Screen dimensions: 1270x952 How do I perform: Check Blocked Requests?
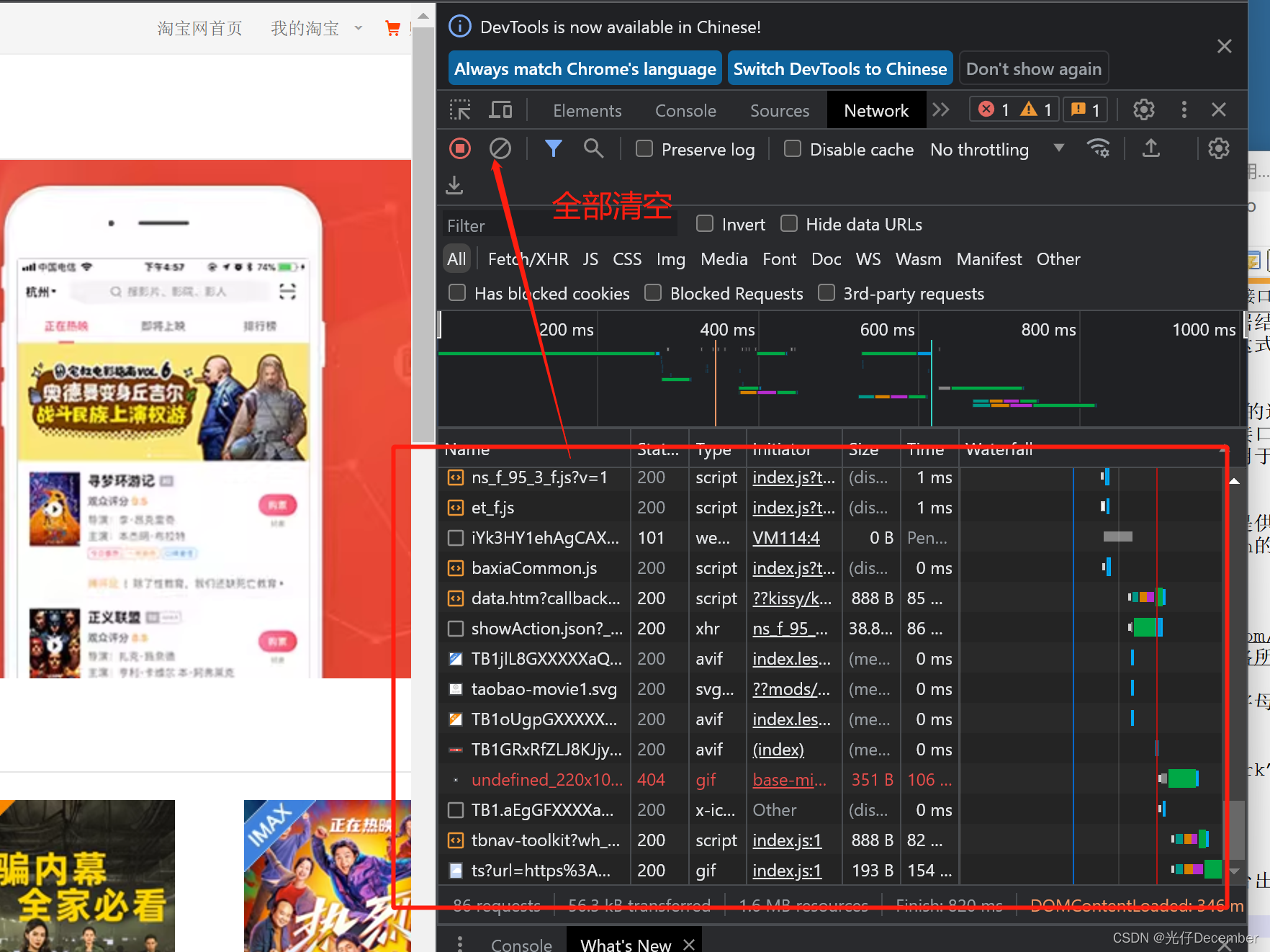[x=653, y=292]
